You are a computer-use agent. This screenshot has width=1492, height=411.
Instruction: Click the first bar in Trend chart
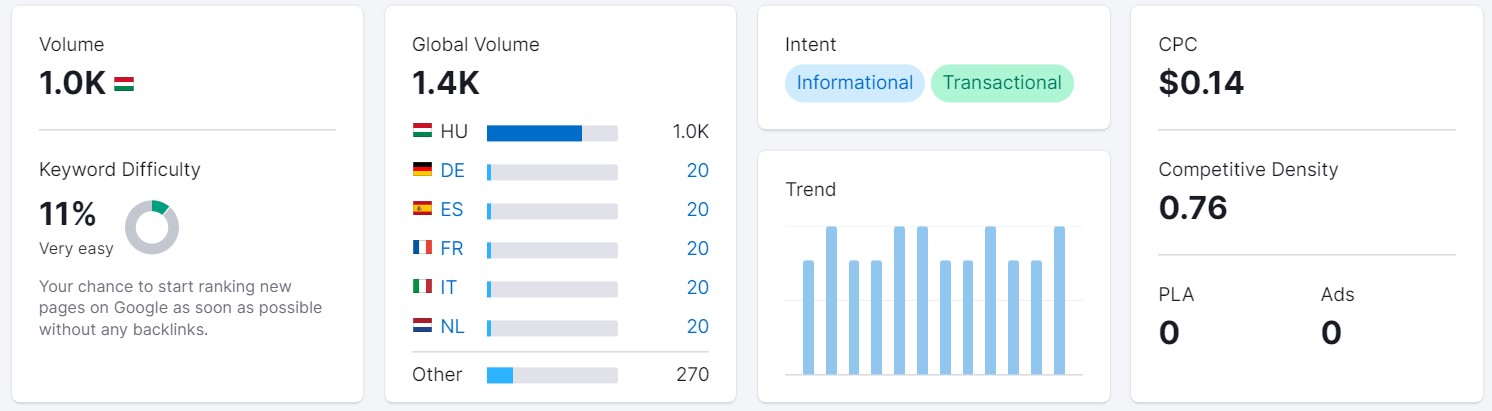click(x=808, y=317)
